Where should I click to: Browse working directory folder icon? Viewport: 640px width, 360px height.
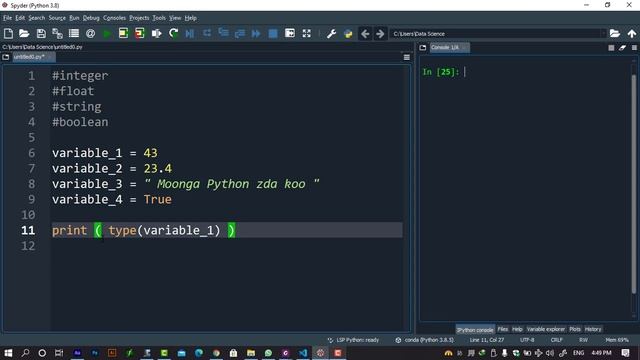click(x=615, y=33)
